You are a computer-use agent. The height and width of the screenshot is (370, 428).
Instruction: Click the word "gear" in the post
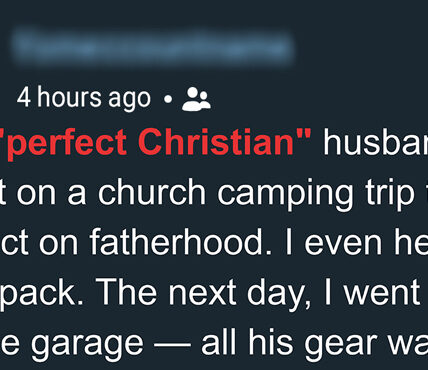340,345
